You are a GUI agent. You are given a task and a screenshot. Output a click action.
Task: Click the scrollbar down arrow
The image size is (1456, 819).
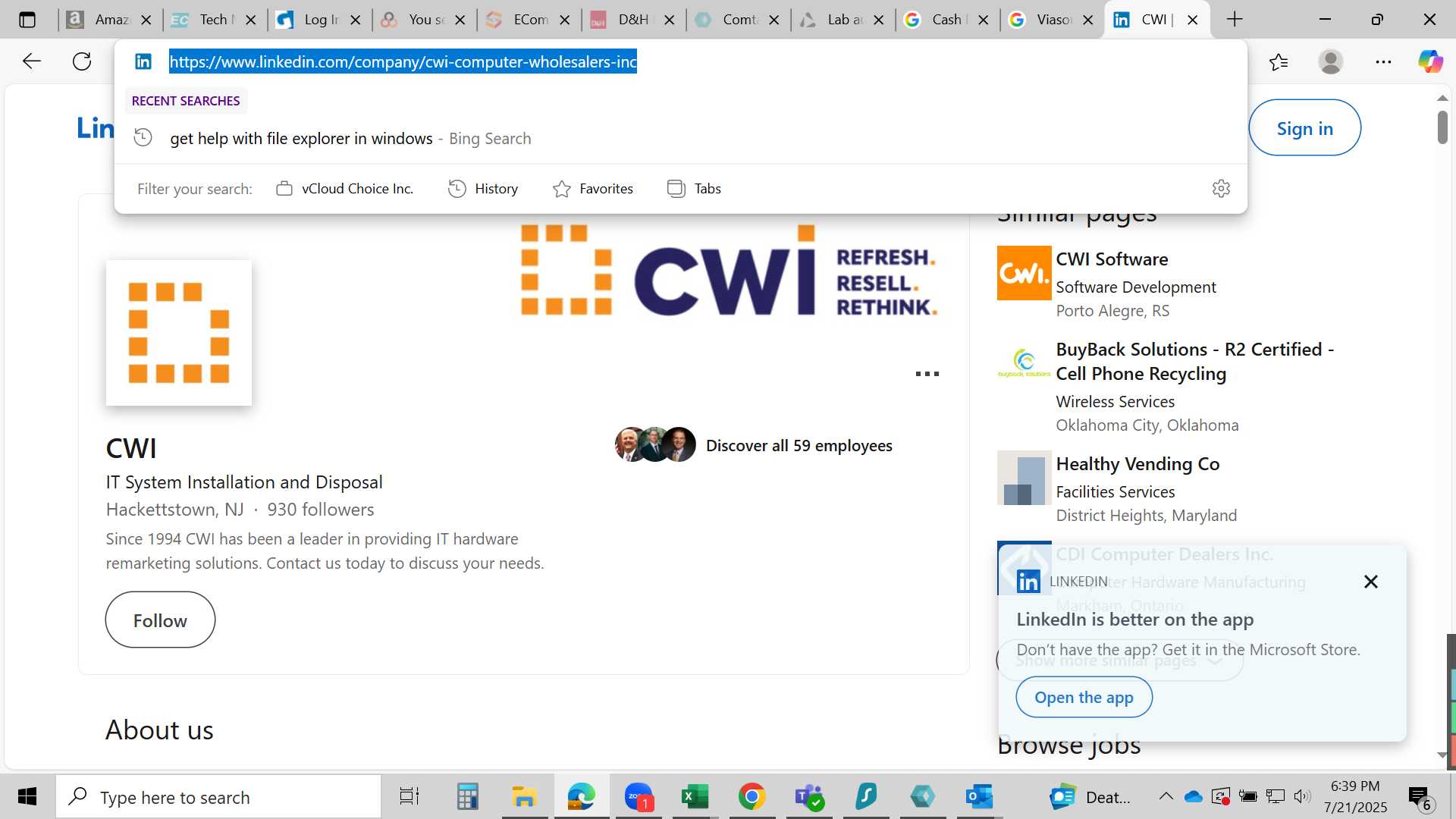click(x=1442, y=755)
